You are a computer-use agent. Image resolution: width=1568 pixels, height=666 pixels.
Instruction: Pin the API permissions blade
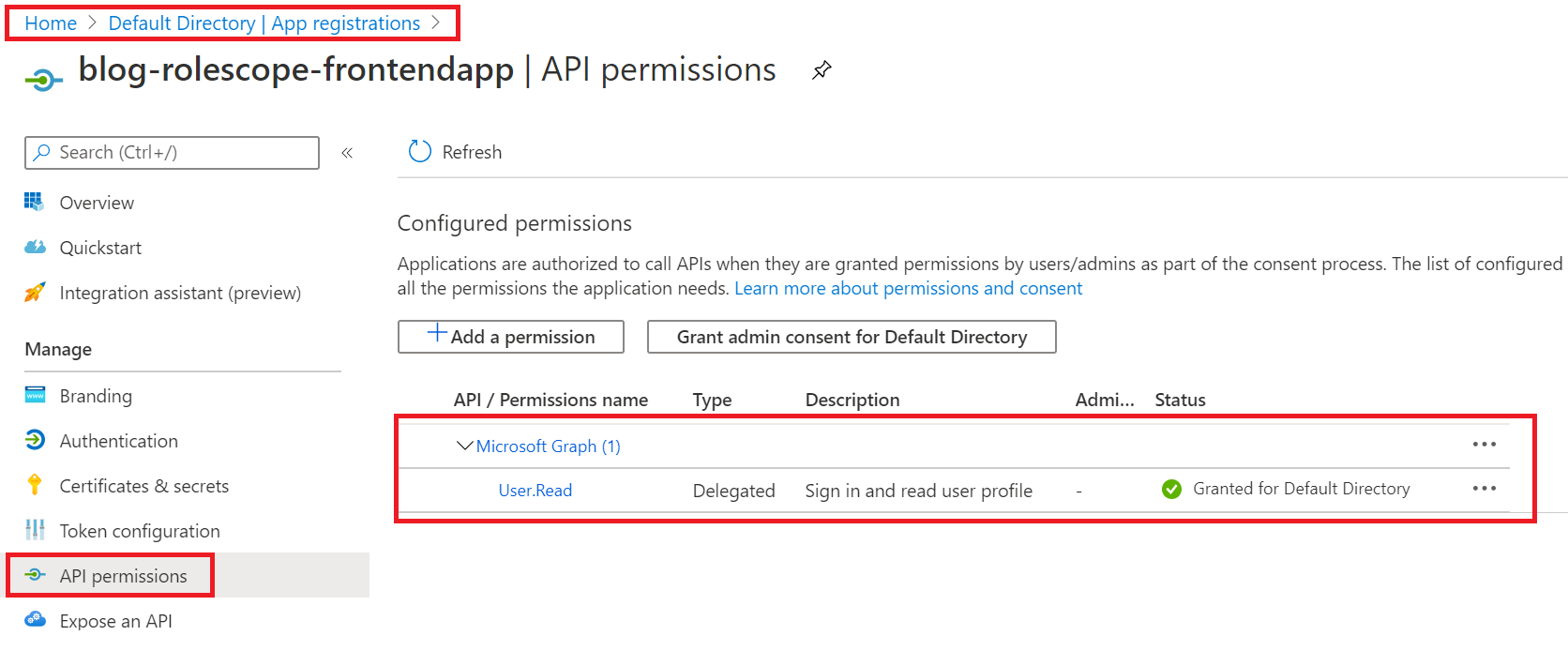(822, 70)
